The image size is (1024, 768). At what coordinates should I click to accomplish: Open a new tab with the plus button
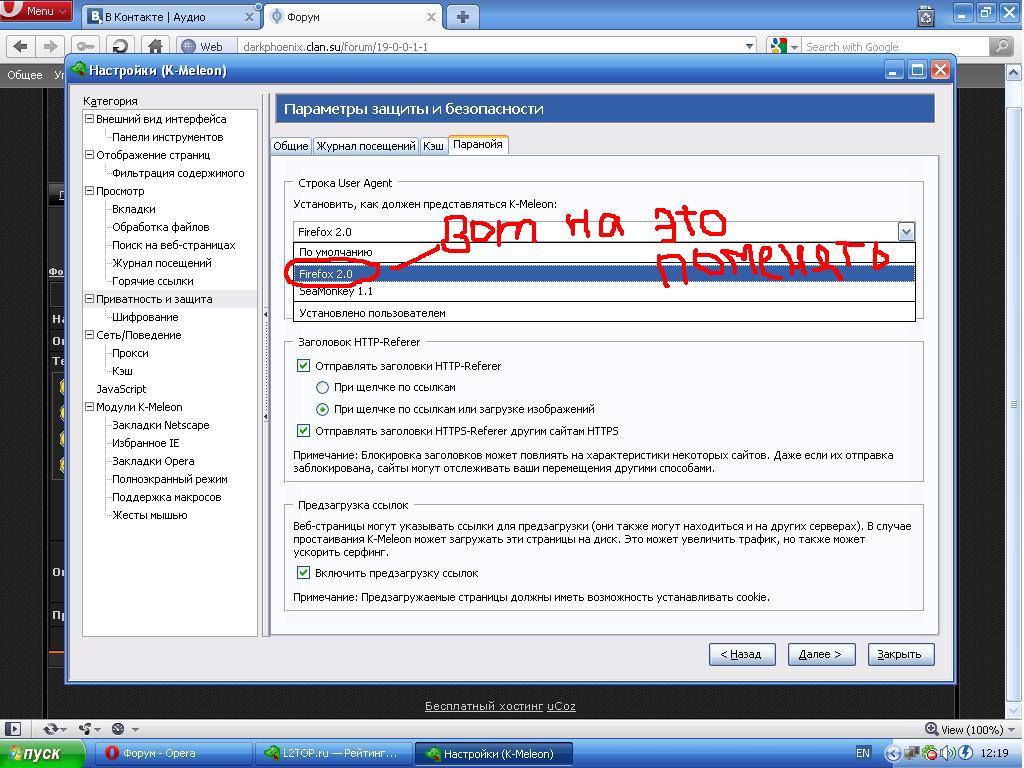[x=462, y=17]
